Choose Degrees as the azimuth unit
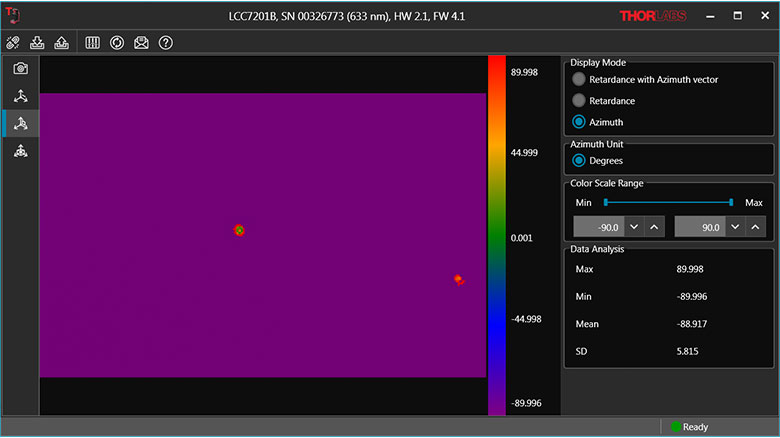780x438 pixels. click(579, 160)
